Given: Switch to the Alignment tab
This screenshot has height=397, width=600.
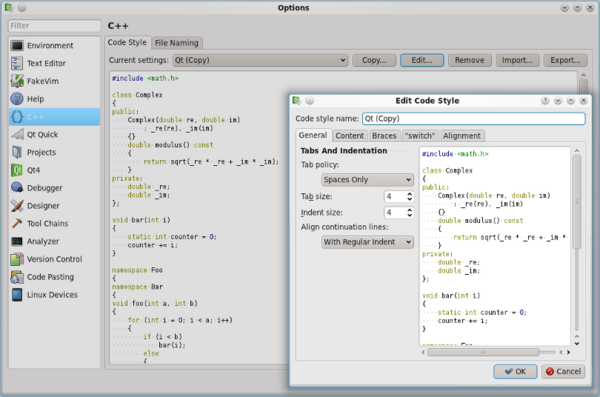Looking at the screenshot, I should (x=462, y=136).
